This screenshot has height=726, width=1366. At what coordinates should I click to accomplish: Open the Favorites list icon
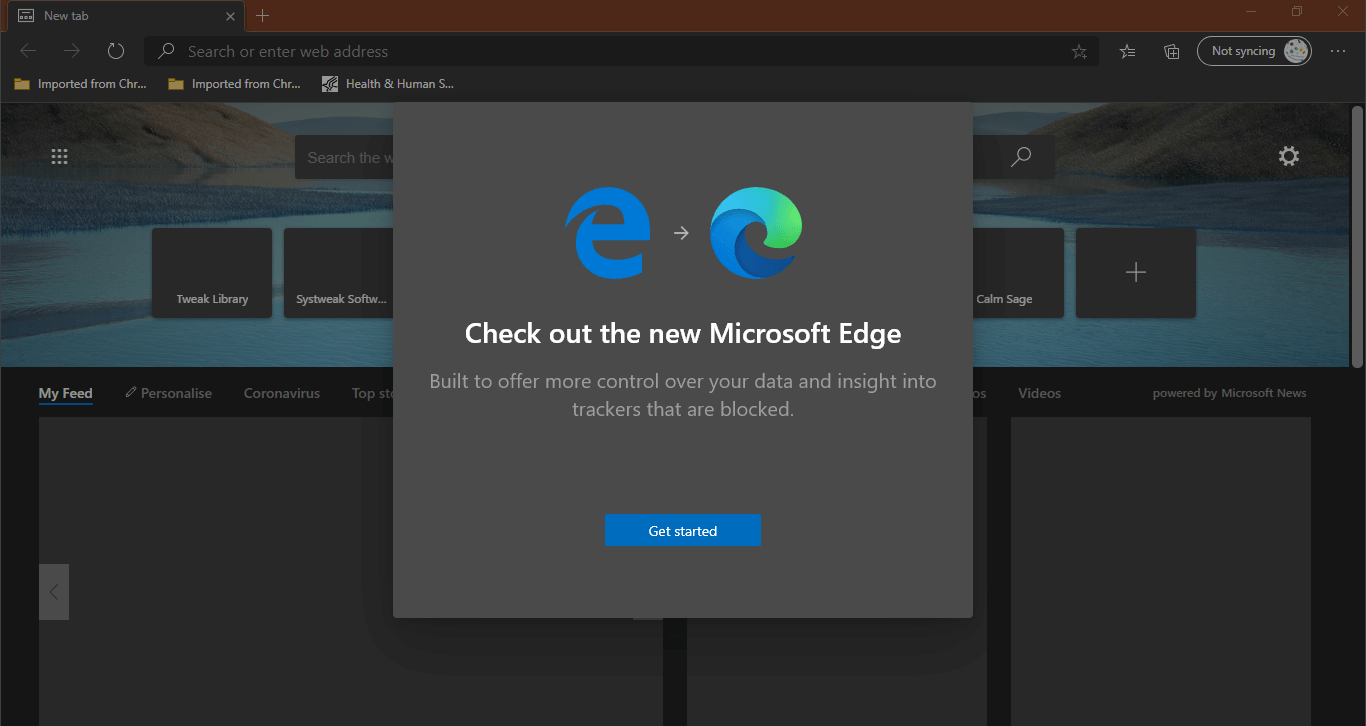pos(1127,51)
